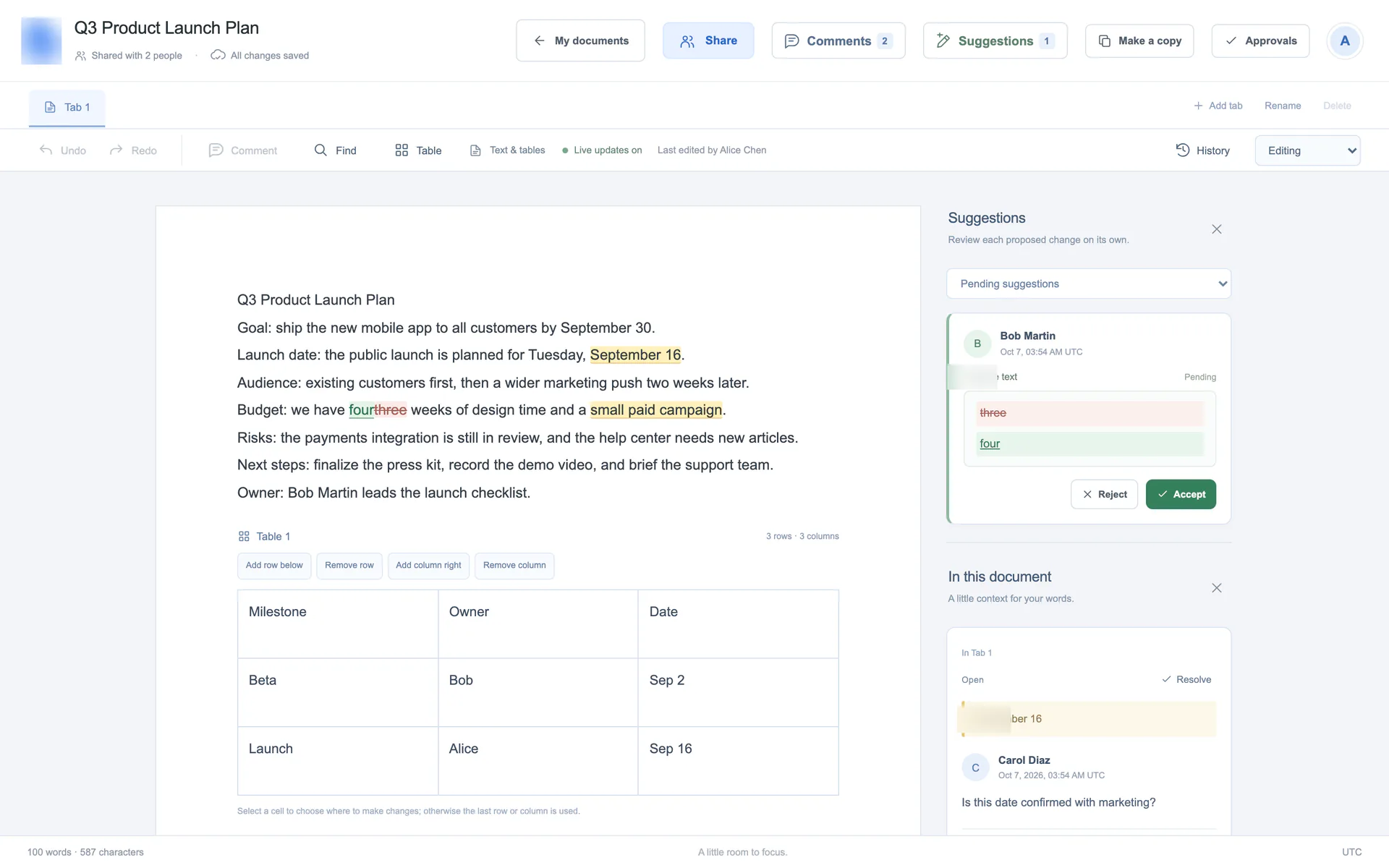This screenshot has height=868, width=1389.
Task: Click the blue document thumbnail icon
Action: click(x=41, y=41)
